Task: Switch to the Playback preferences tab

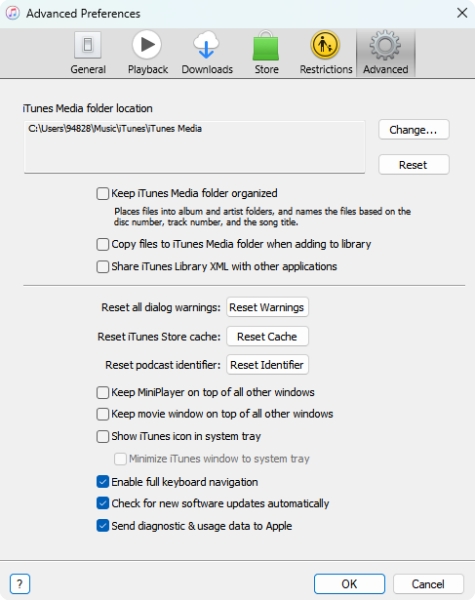Action: tap(148, 53)
